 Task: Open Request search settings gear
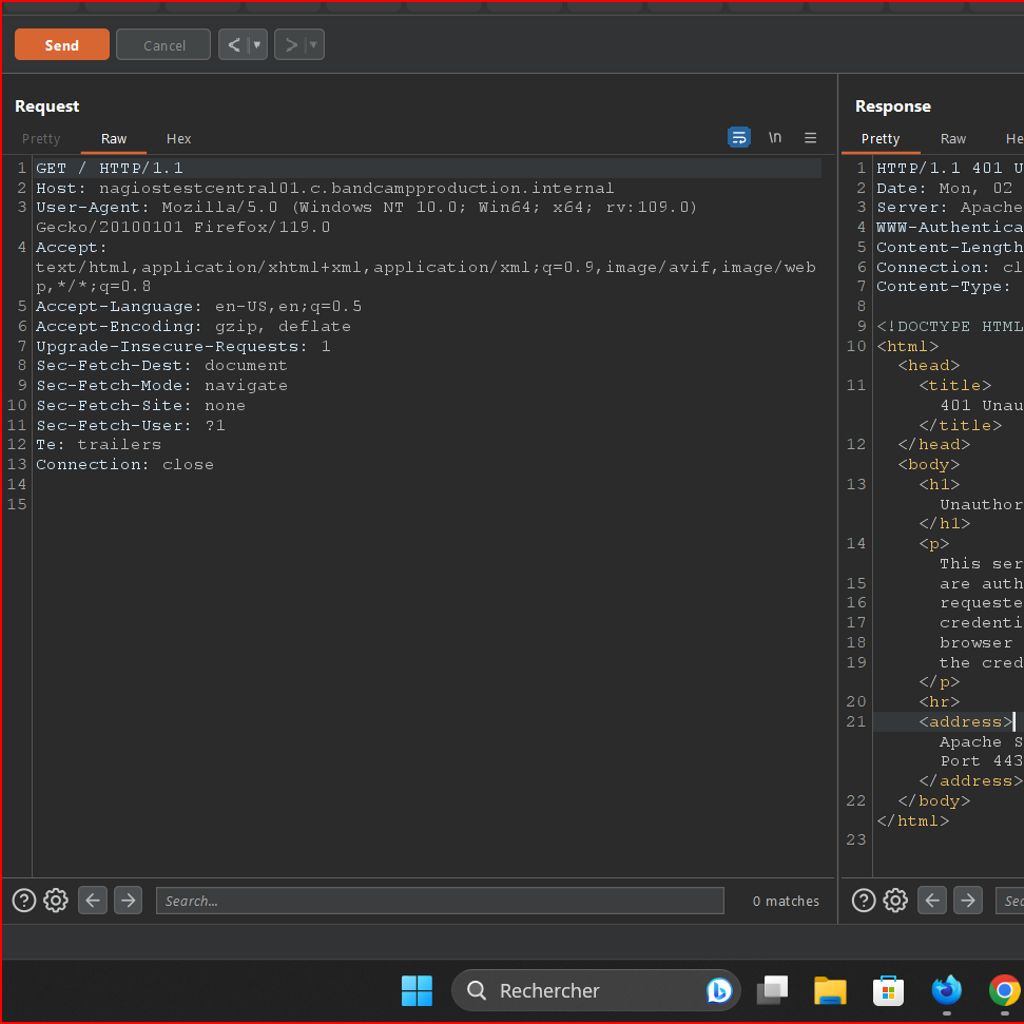(56, 900)
